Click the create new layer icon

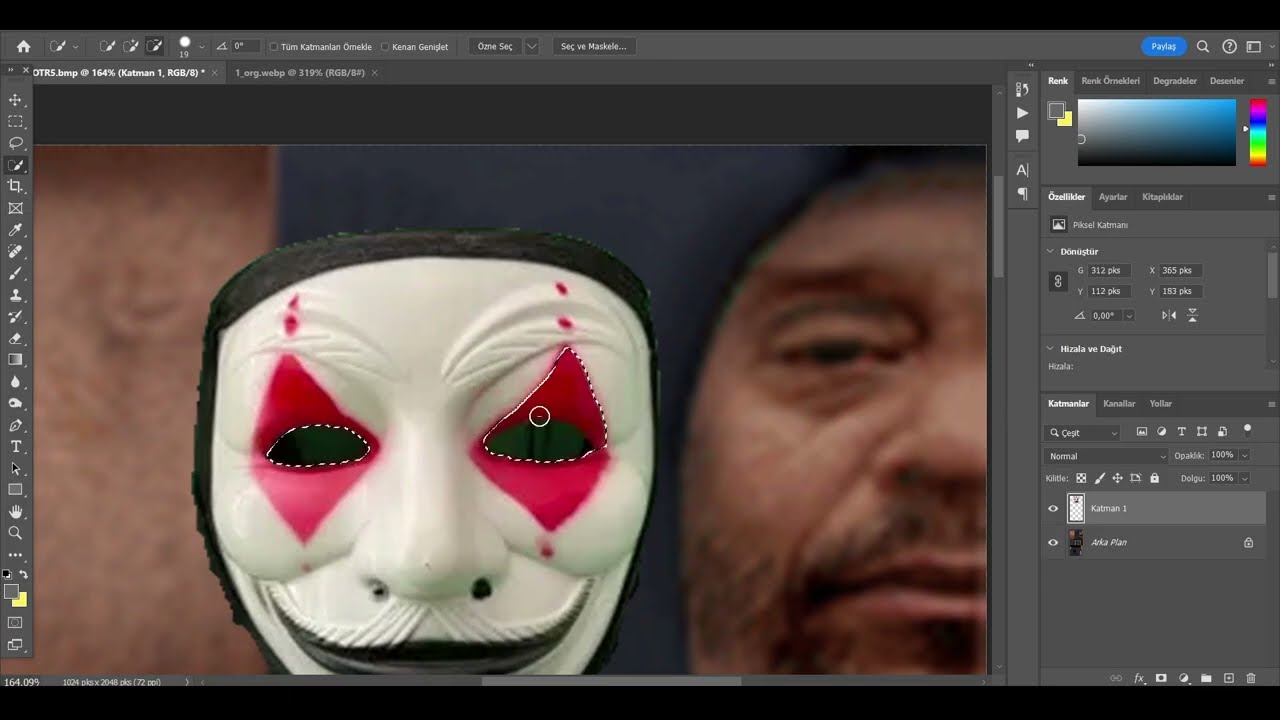point(1229,678)
